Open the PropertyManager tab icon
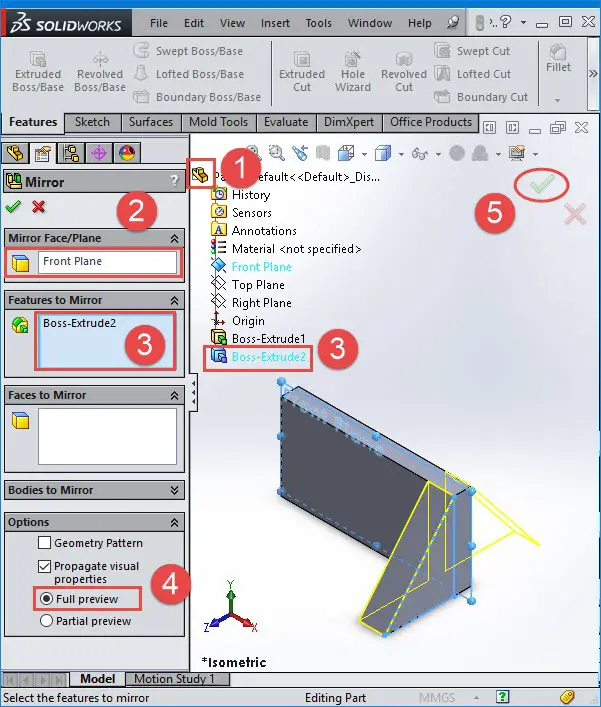This screenshot has height=707, width=601. coord(43,153)
